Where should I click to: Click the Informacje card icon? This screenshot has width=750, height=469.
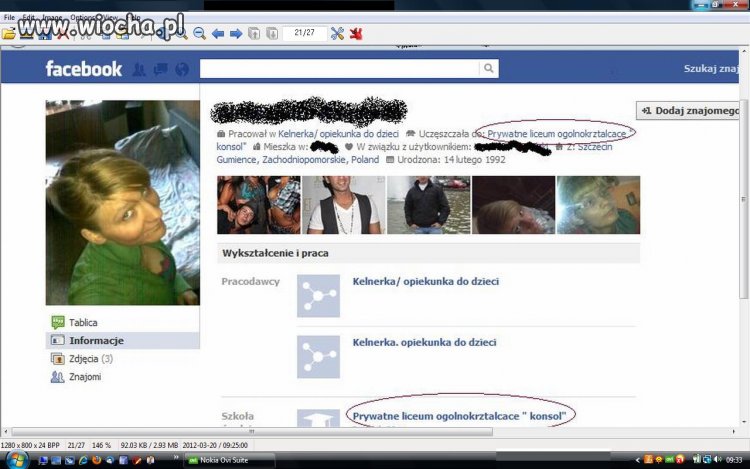[x=58, y=340]
